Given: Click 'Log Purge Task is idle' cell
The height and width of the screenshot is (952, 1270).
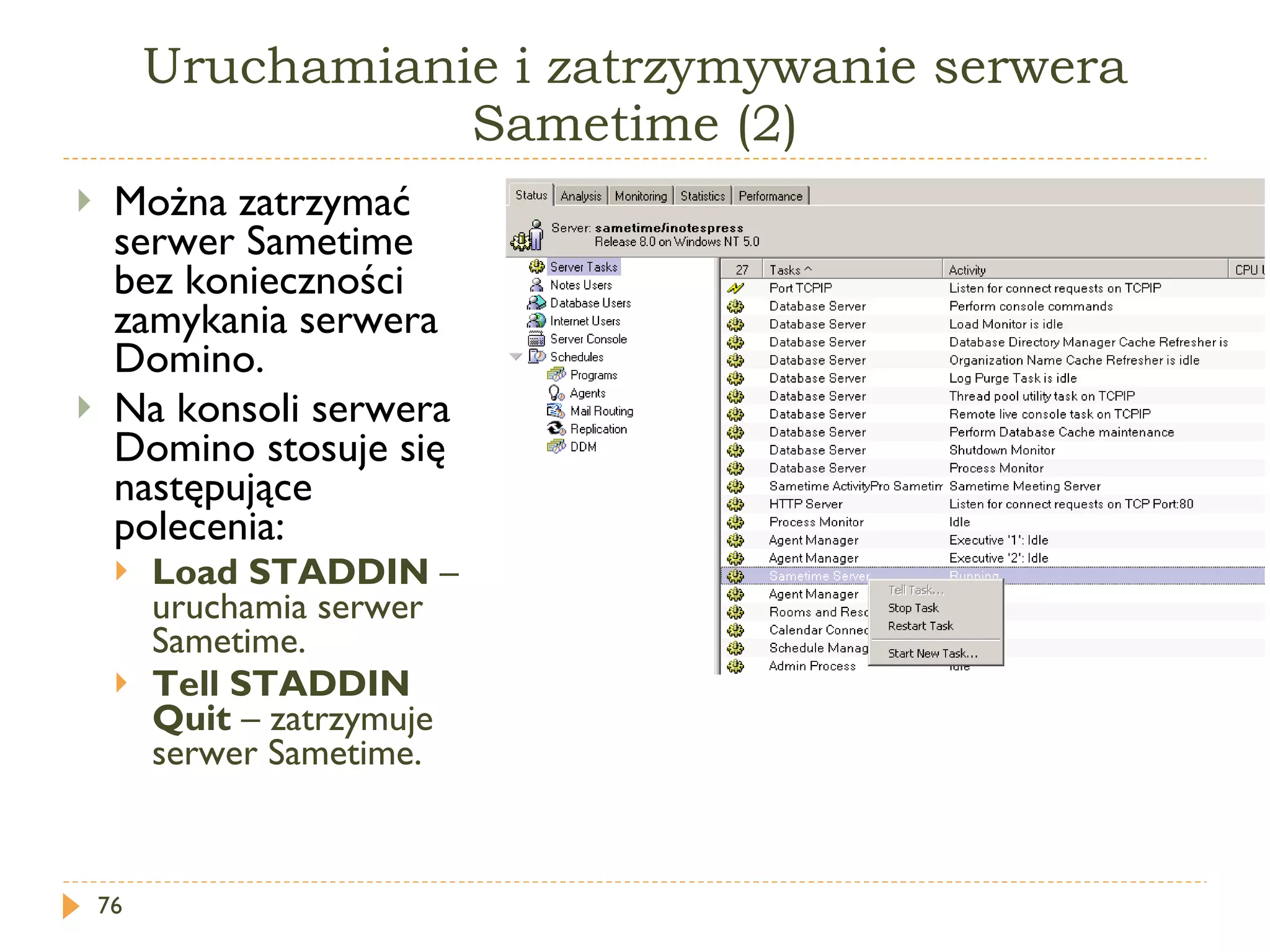Looking at the screenshot, I should (x=1013, y=378).
